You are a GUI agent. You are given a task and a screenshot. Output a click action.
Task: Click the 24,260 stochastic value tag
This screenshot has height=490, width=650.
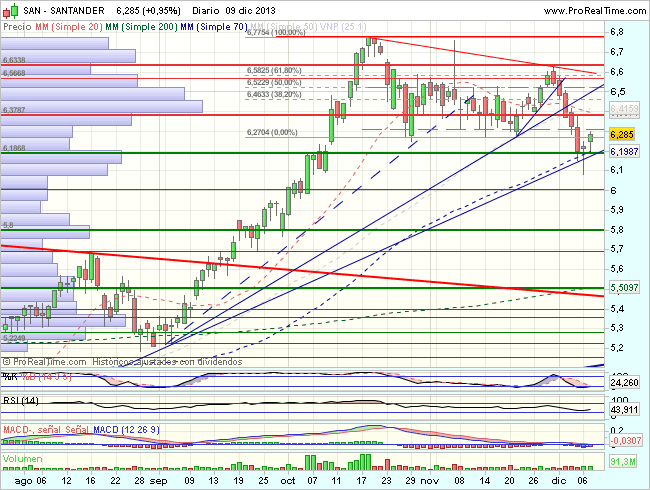[624, 383]
